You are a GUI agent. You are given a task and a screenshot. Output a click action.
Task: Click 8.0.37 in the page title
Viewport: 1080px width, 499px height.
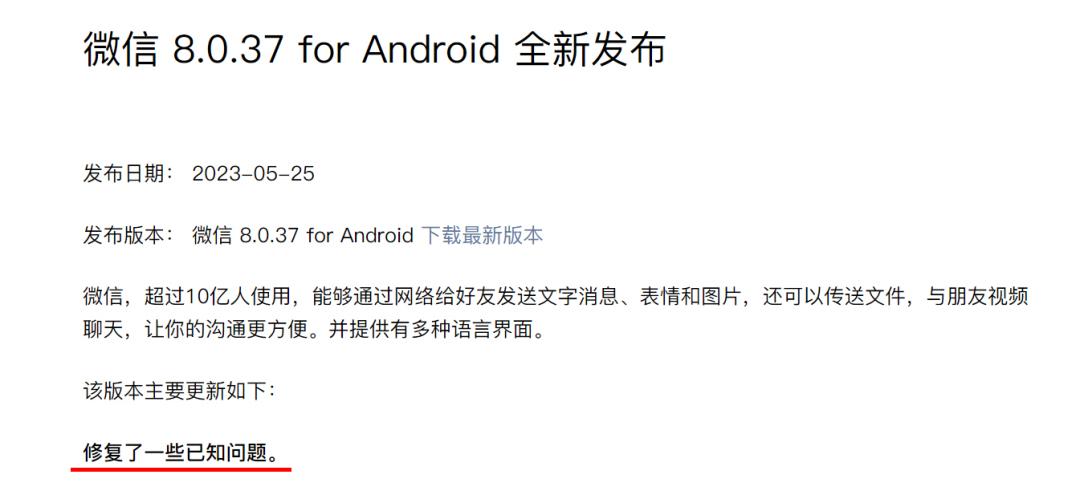click(x=228, y=50)
